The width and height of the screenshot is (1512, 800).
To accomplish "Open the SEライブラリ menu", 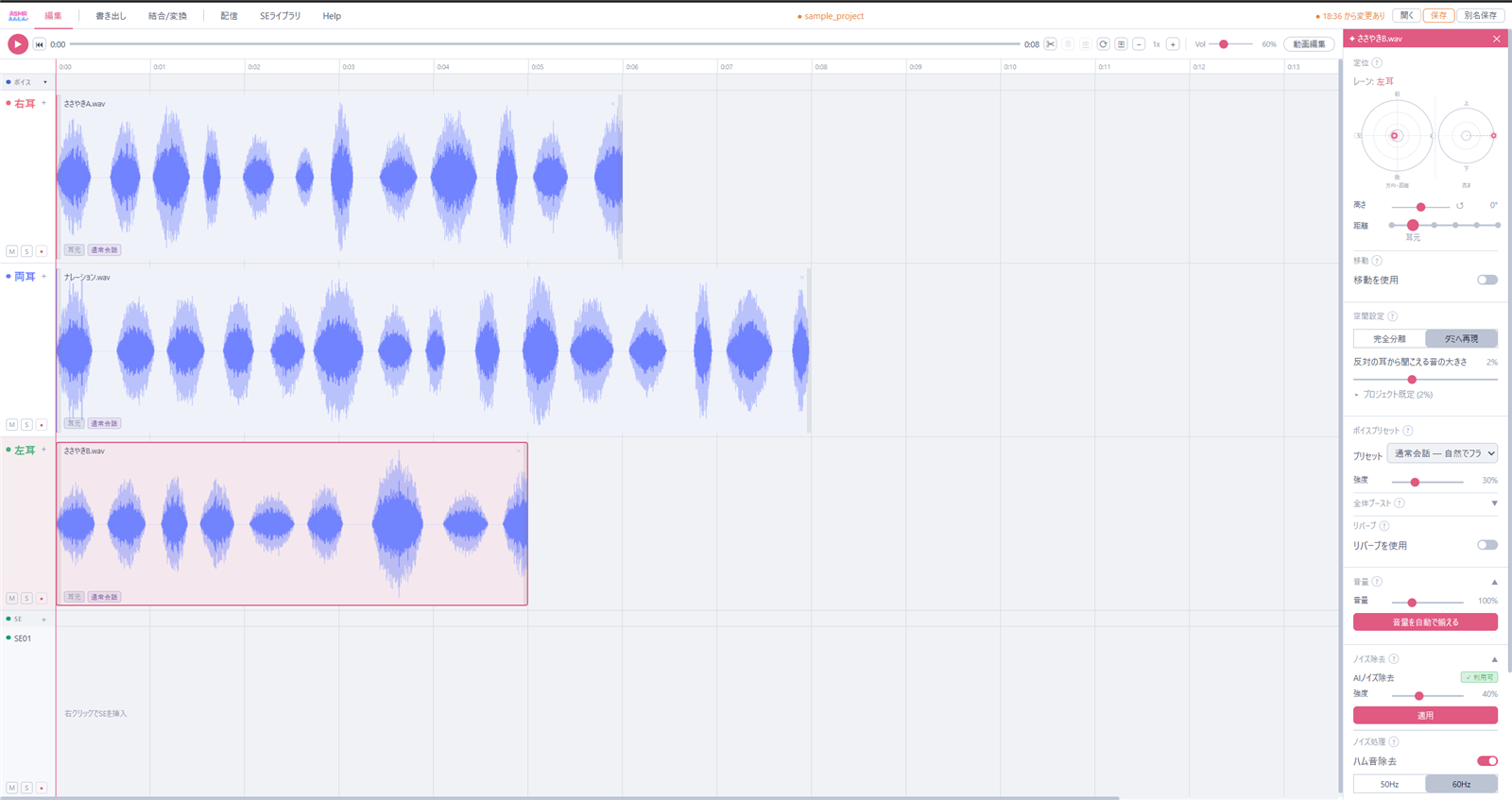I will click(280, 16).
